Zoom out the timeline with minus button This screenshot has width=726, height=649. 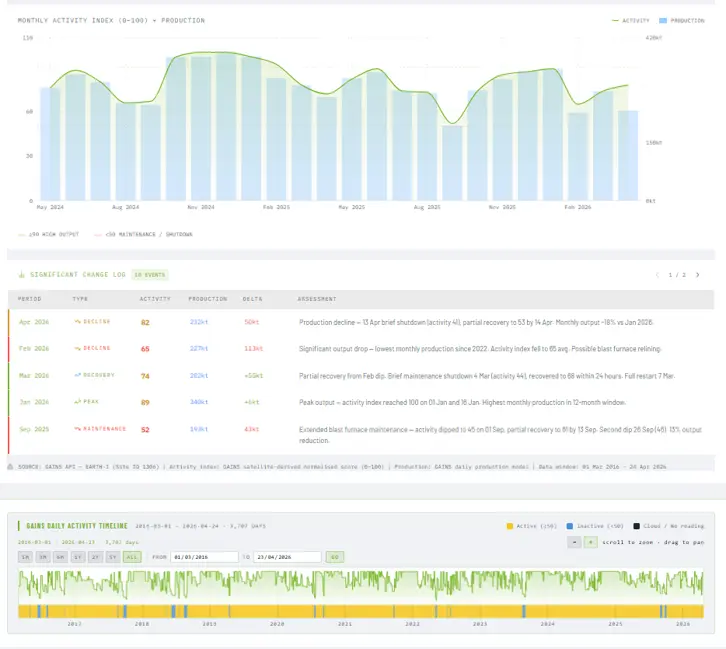coord(574,542)
